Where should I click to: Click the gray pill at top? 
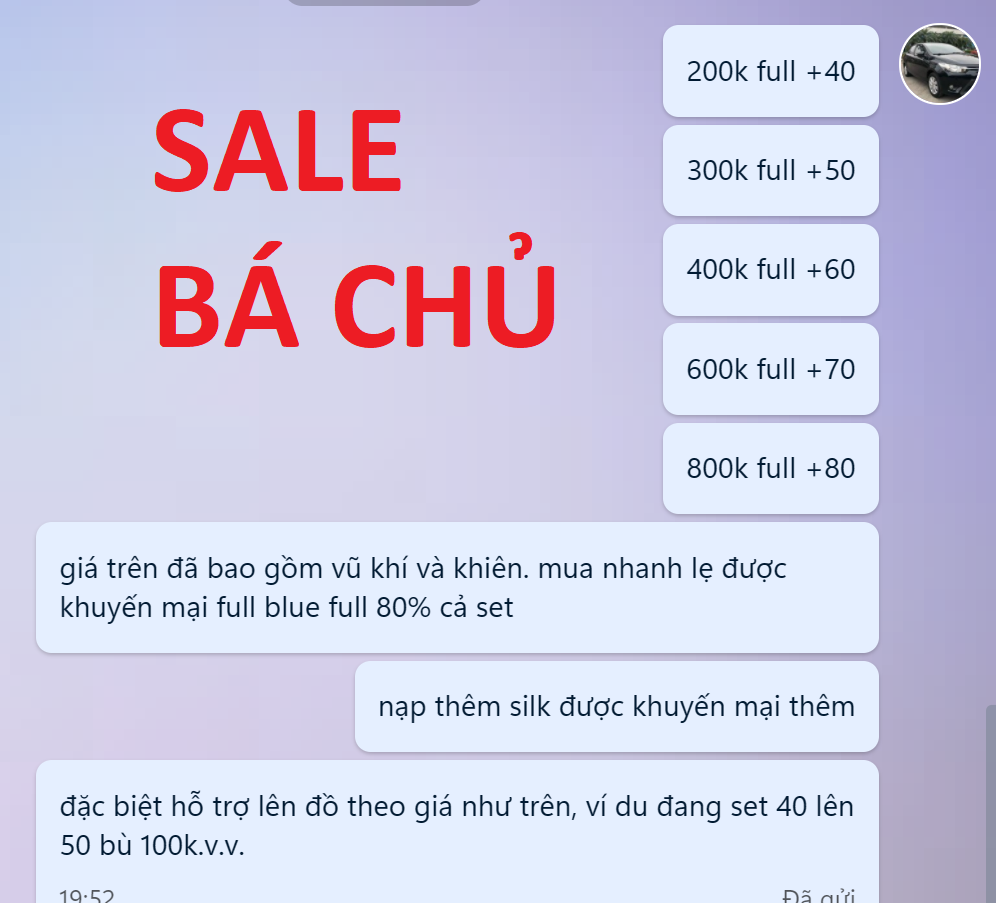(384, 2)
